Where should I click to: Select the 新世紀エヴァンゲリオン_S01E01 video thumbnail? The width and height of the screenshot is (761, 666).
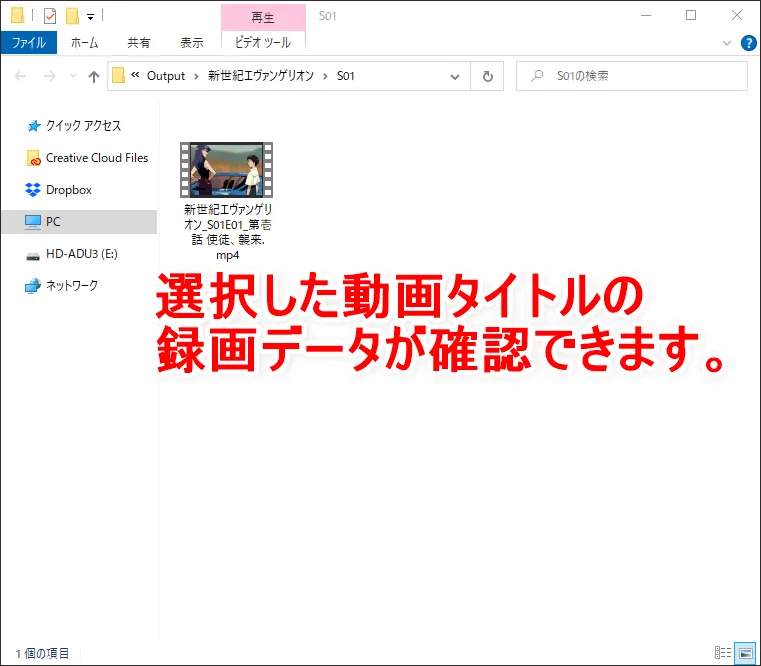click(x=227, y=170)
